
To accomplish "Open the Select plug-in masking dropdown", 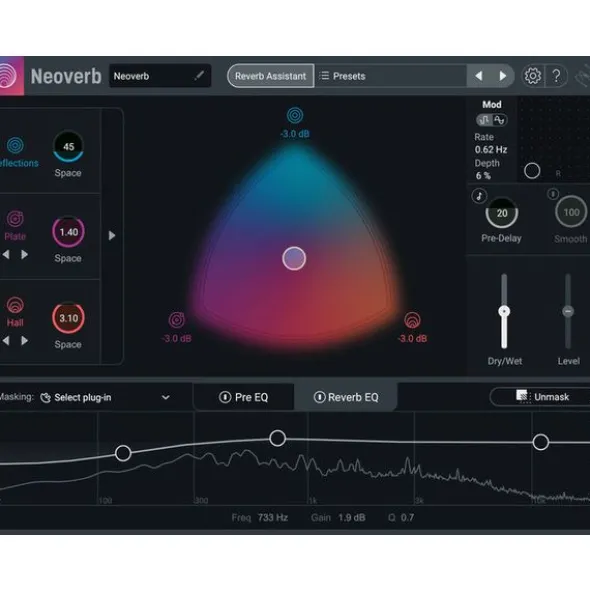I will tap(105, 398).
